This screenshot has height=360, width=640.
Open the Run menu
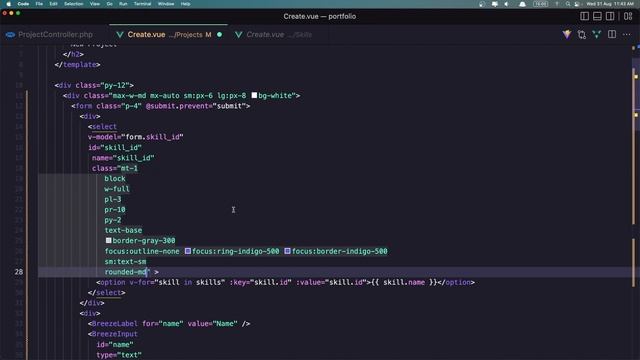pos(123,4)
